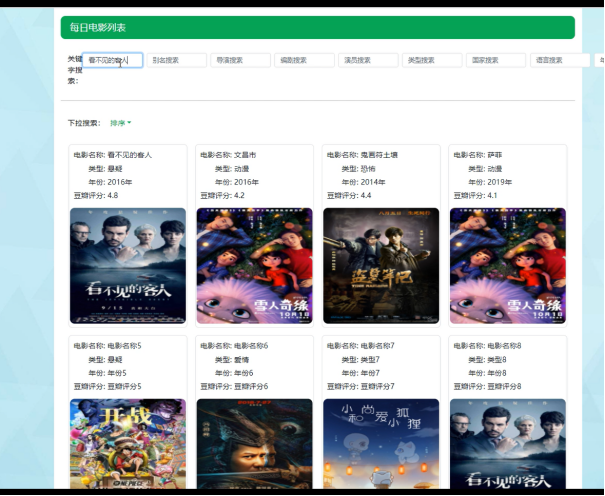This screenshot has height=496, width=605.
Task: Click the 下拉搜索 label
Action: coord(84,123)
